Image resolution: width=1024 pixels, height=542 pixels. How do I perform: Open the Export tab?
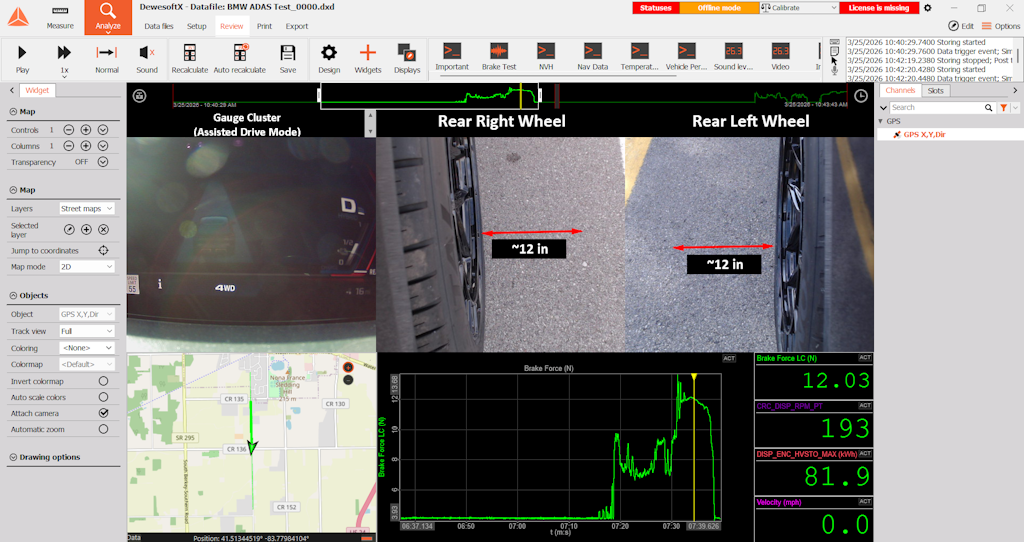click(296, 26)
